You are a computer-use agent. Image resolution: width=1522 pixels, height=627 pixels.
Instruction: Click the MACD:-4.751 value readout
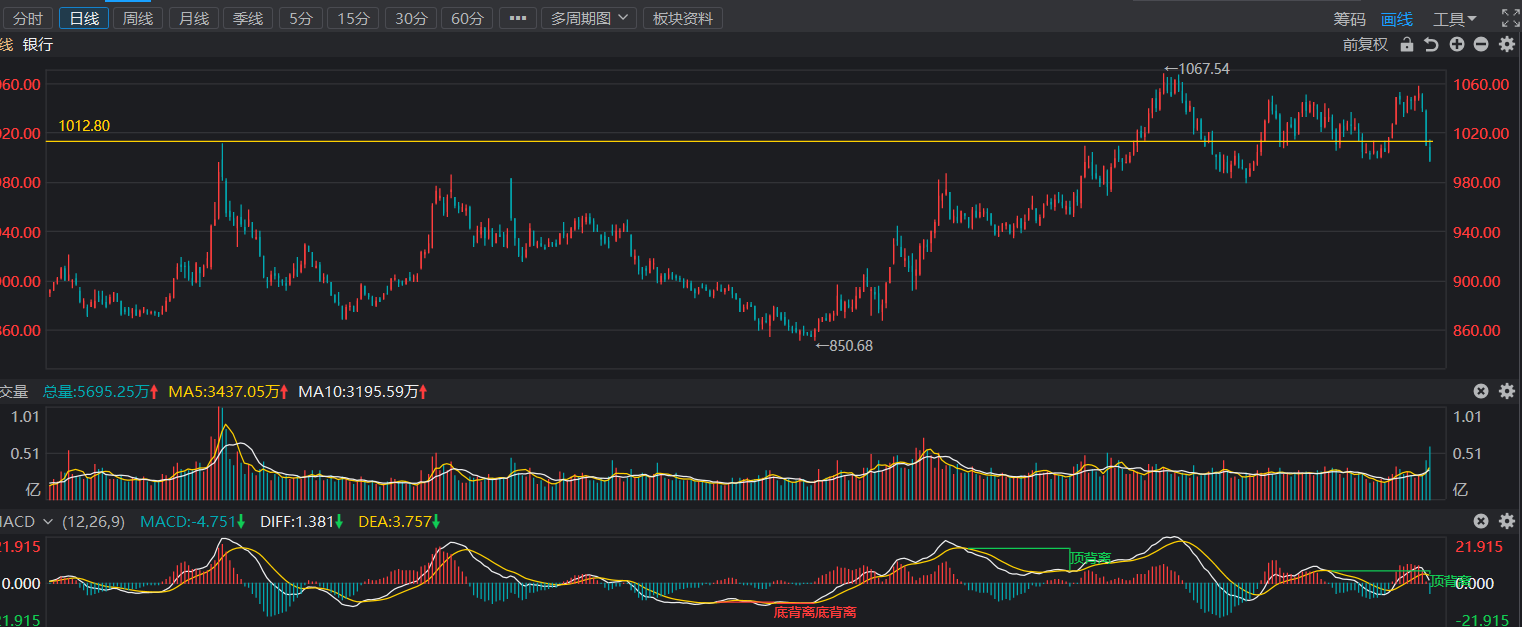pos(192,521)
